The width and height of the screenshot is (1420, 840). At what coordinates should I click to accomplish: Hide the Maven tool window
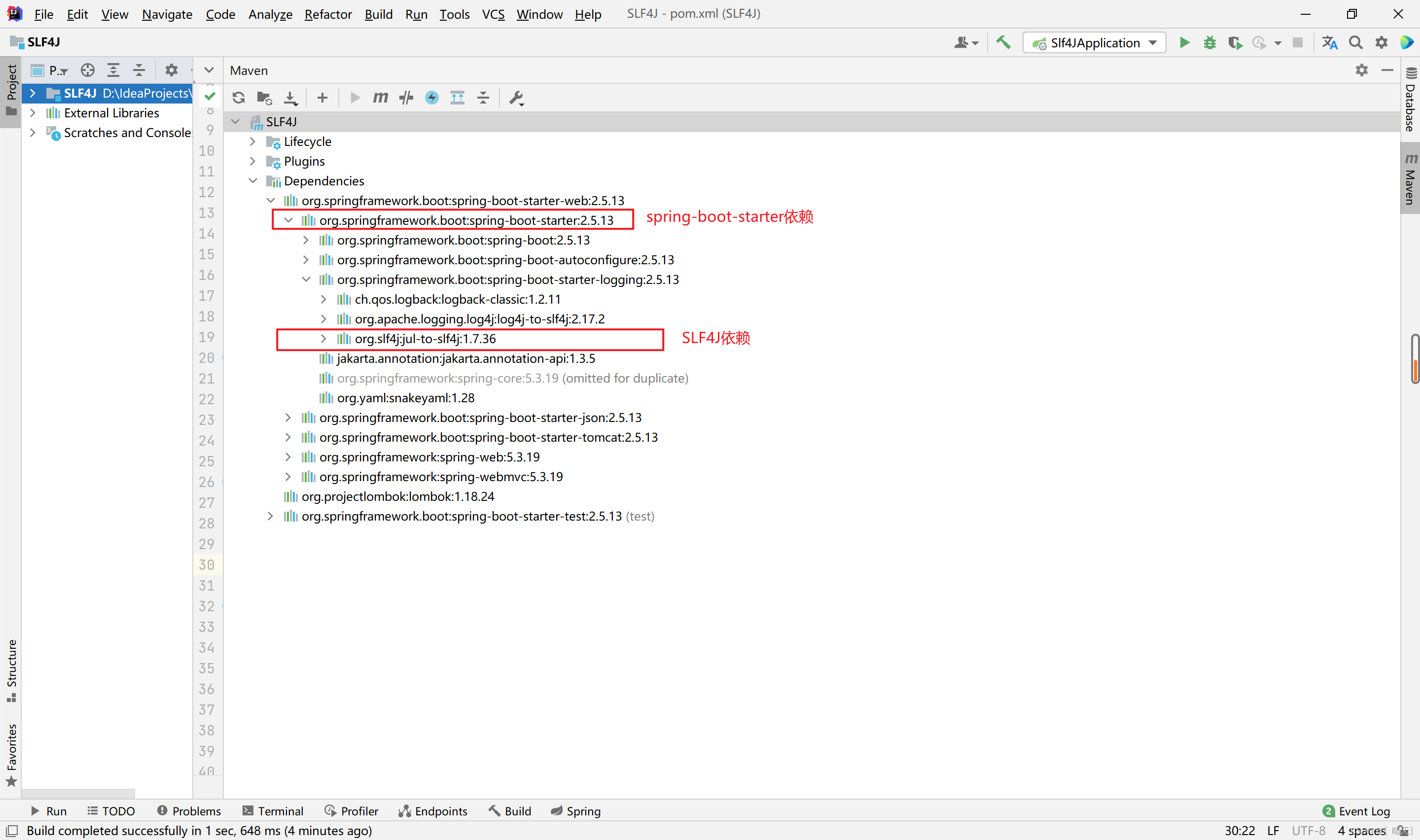point(1387,70)
